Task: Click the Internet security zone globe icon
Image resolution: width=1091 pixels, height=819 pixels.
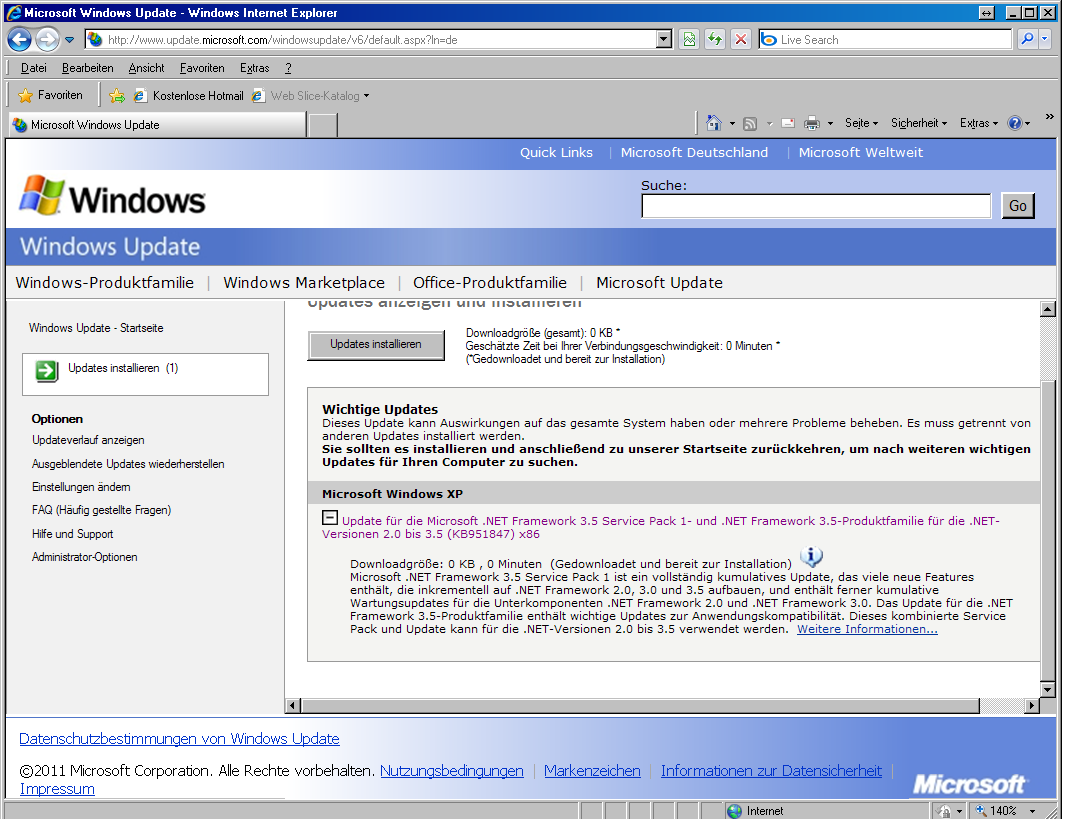Action: point(734,811)
